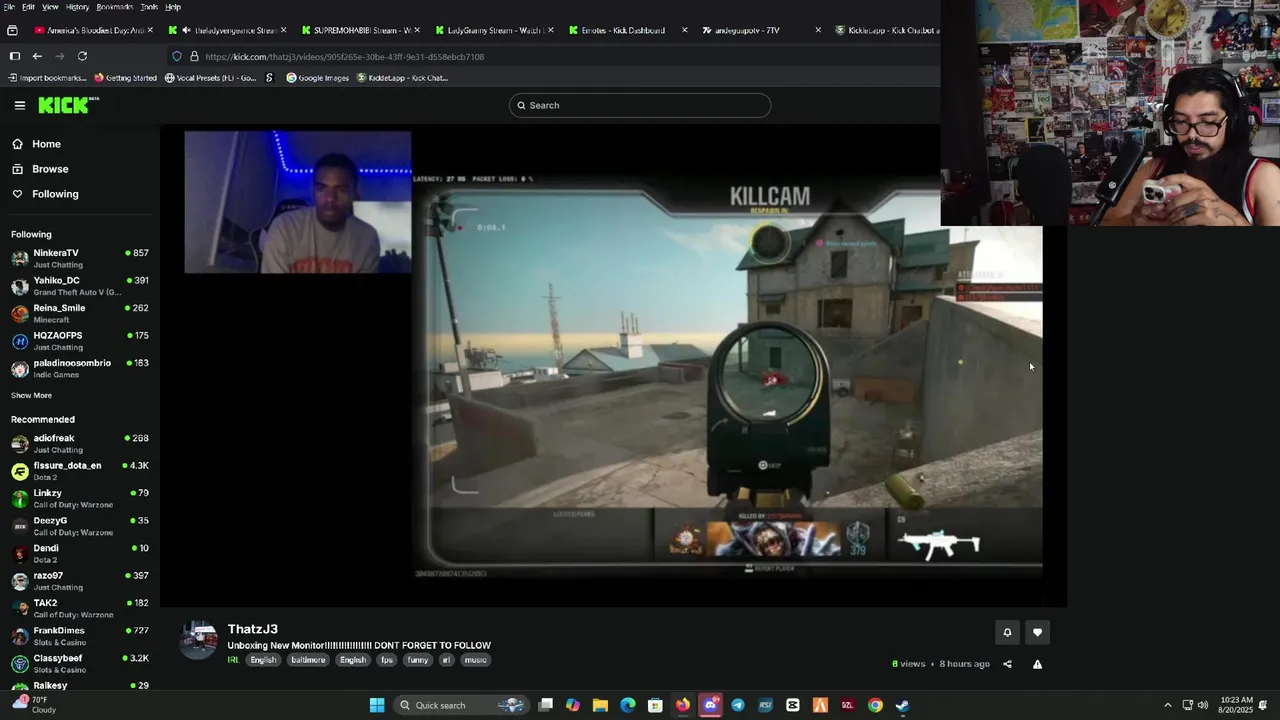Open the Tools menu

coord(149,7)
